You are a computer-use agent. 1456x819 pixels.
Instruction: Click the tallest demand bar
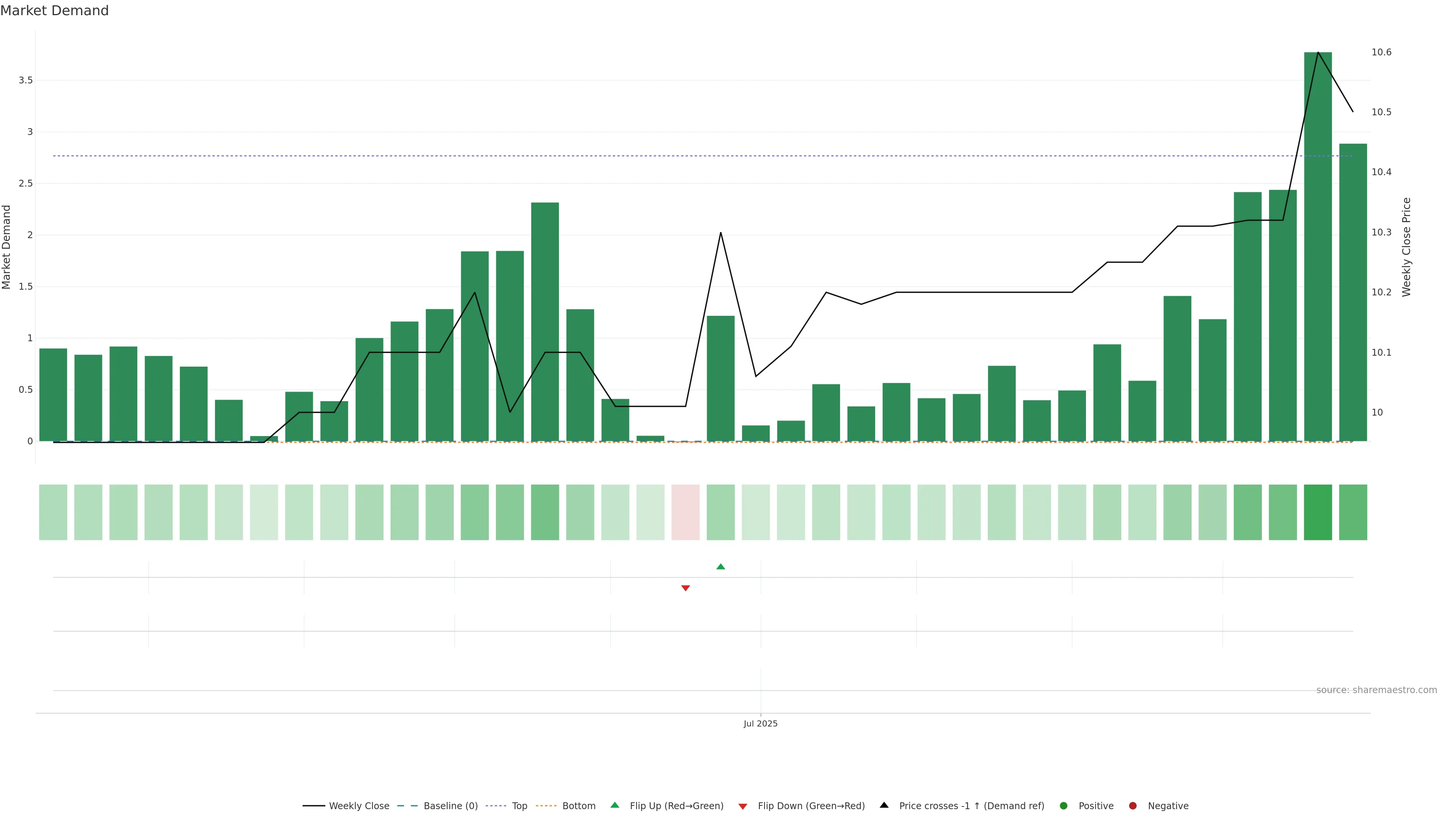pos(1318,254)
